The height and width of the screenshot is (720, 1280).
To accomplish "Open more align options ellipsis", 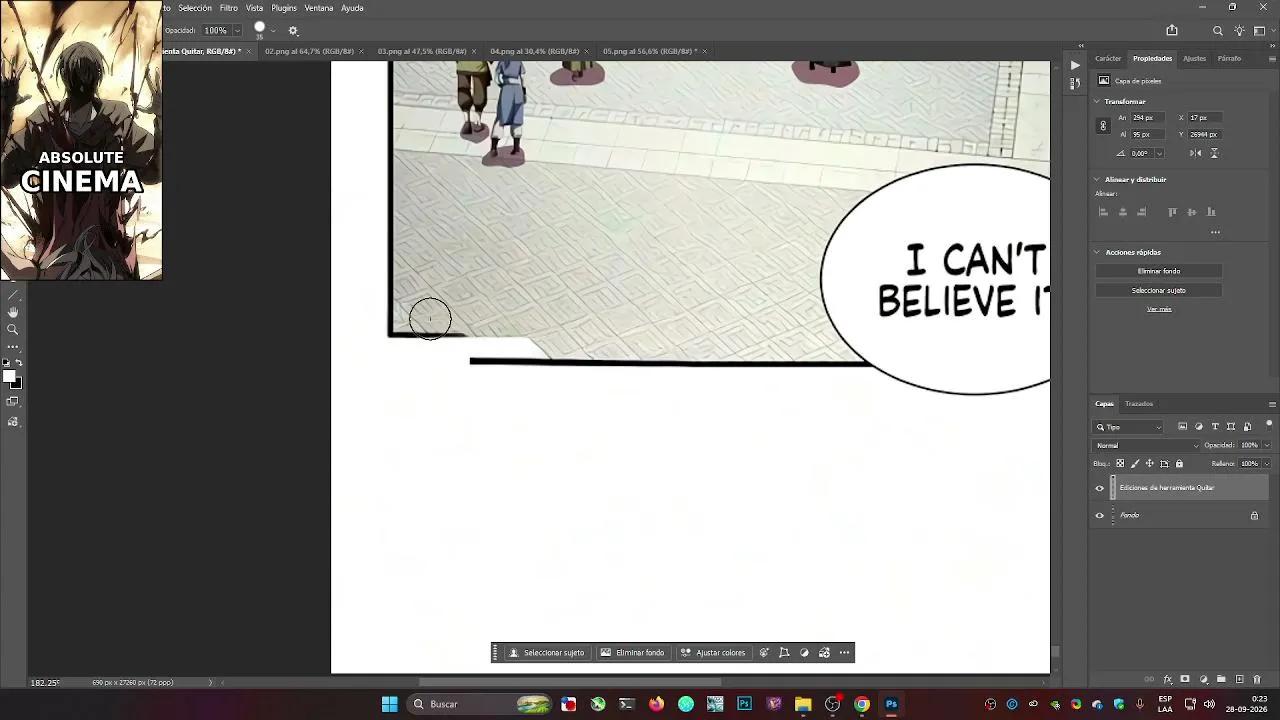I will [1215, 232].
